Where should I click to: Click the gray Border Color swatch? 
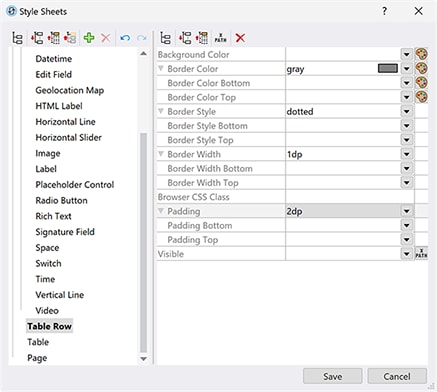click(x=388, y=68)
